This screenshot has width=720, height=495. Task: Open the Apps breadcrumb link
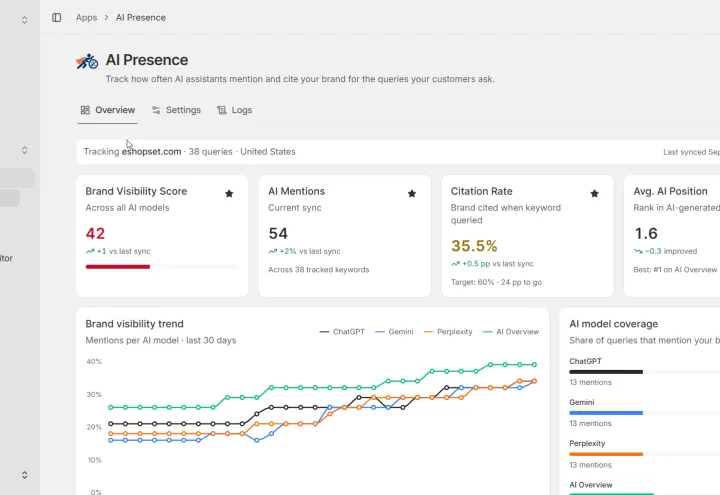[x=86, y=17]
